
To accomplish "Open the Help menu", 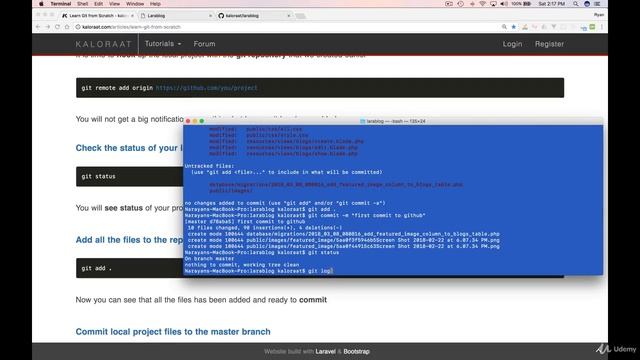I will coord(155,4).
